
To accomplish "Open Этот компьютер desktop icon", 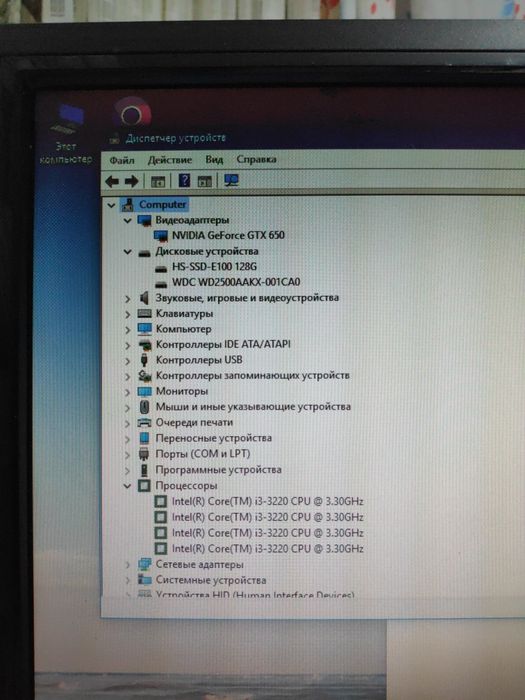I will [67, 133].
